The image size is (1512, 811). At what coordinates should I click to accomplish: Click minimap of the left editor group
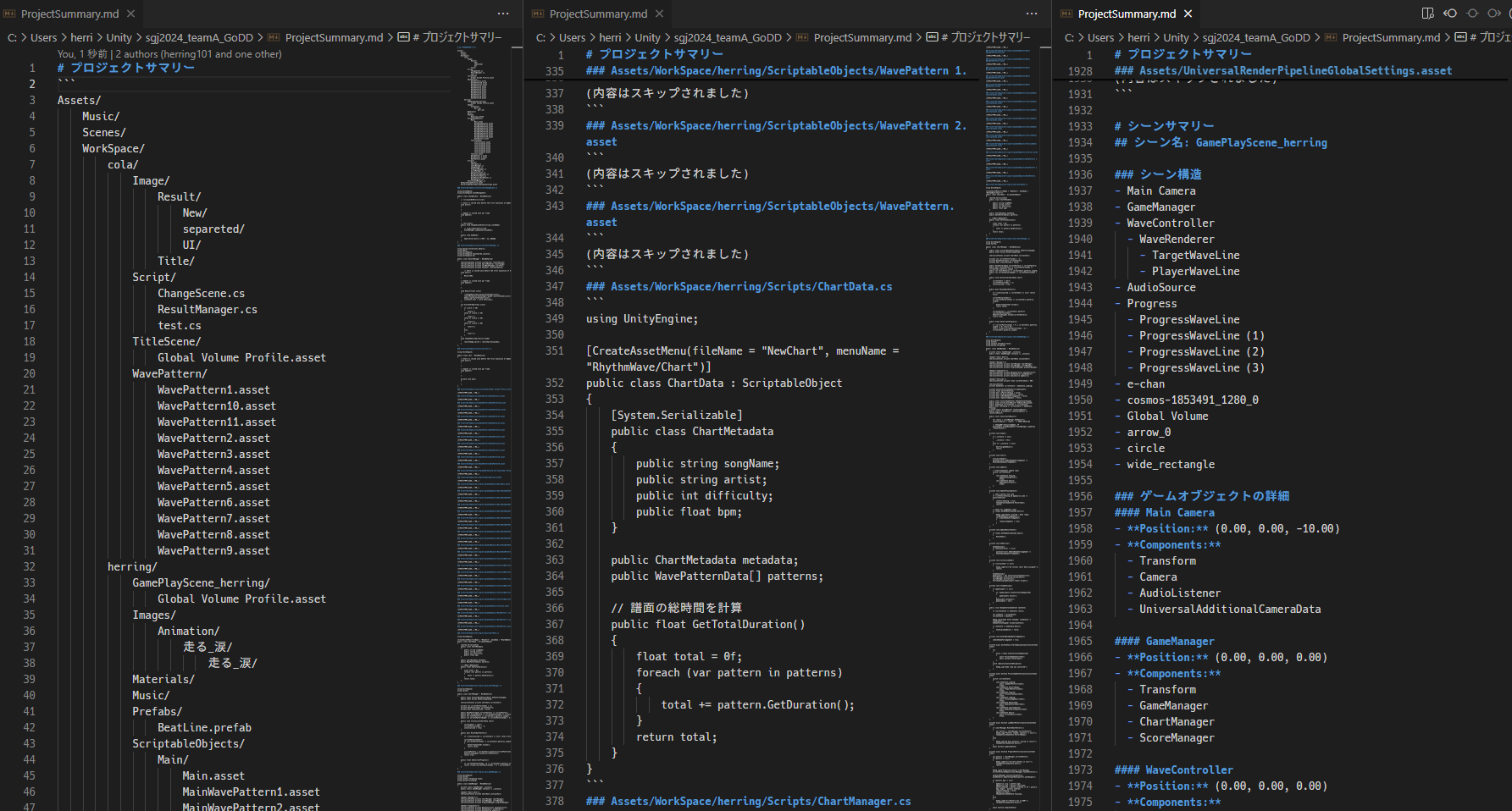point(485,428)
